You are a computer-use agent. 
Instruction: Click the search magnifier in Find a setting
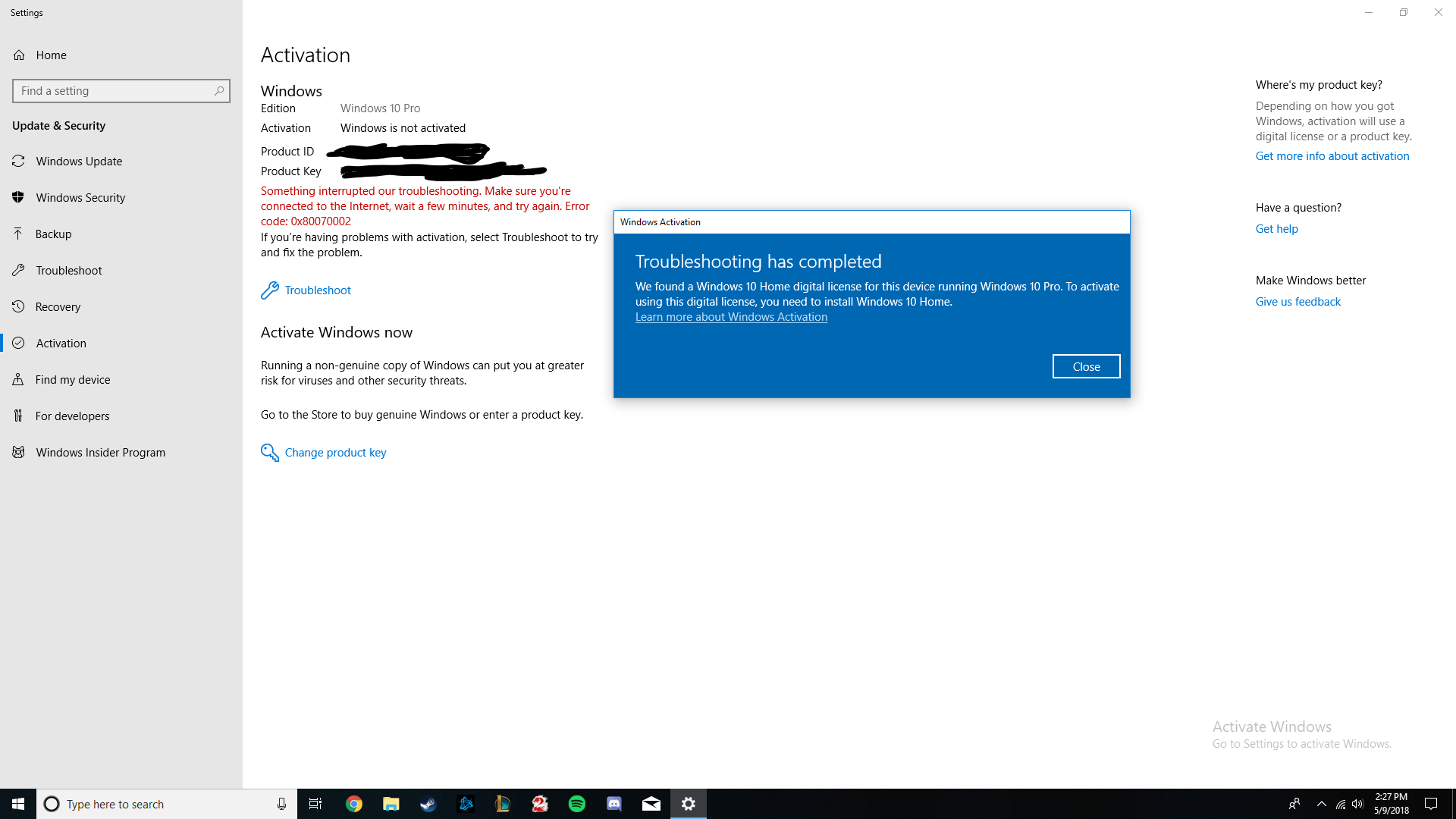click(x=219, y=91)
